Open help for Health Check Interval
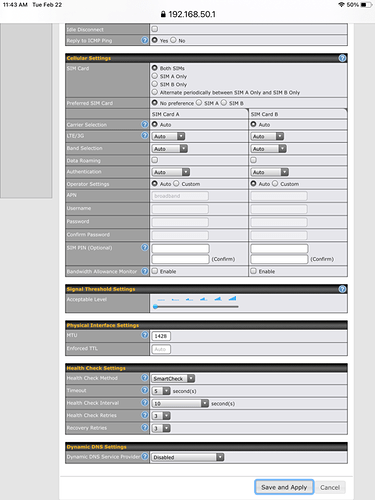The image size is (375, 500). [144, 403]
